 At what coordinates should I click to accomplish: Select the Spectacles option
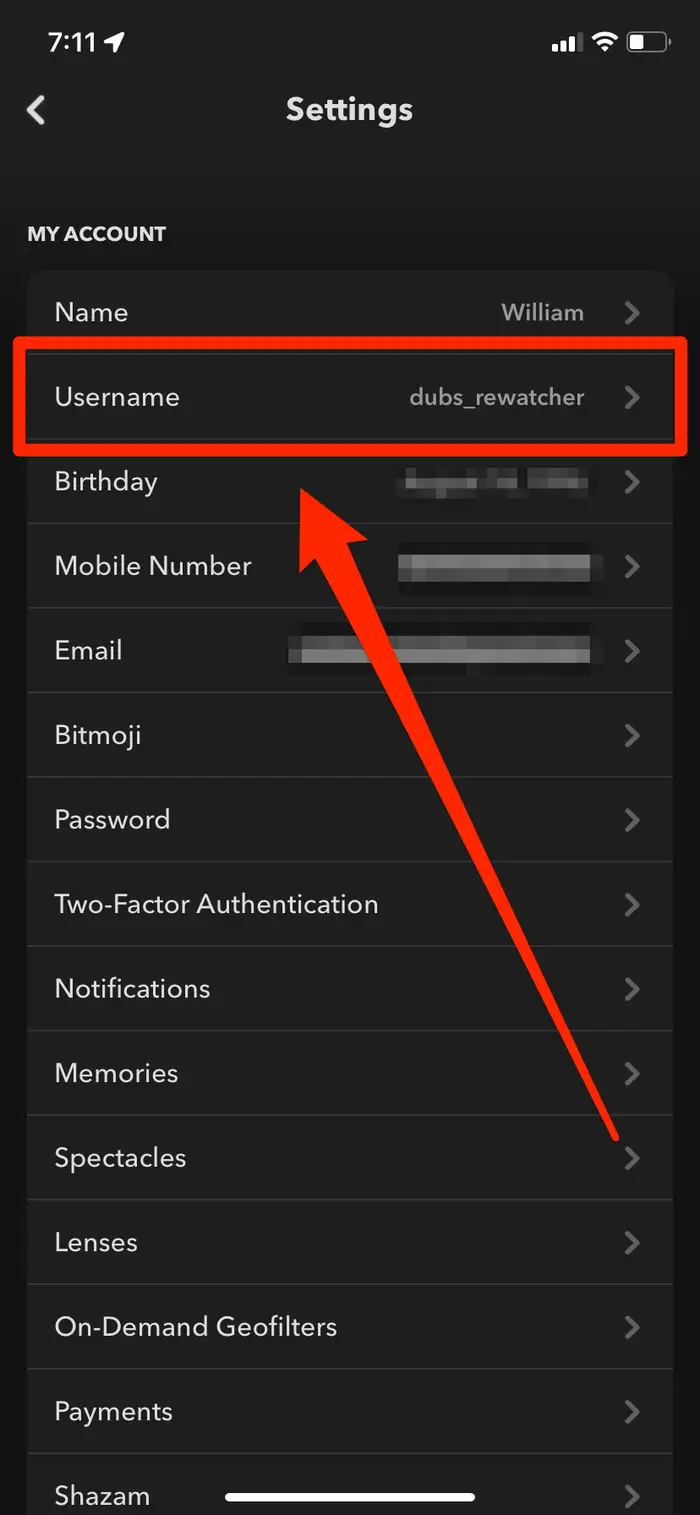[350, 1157]
